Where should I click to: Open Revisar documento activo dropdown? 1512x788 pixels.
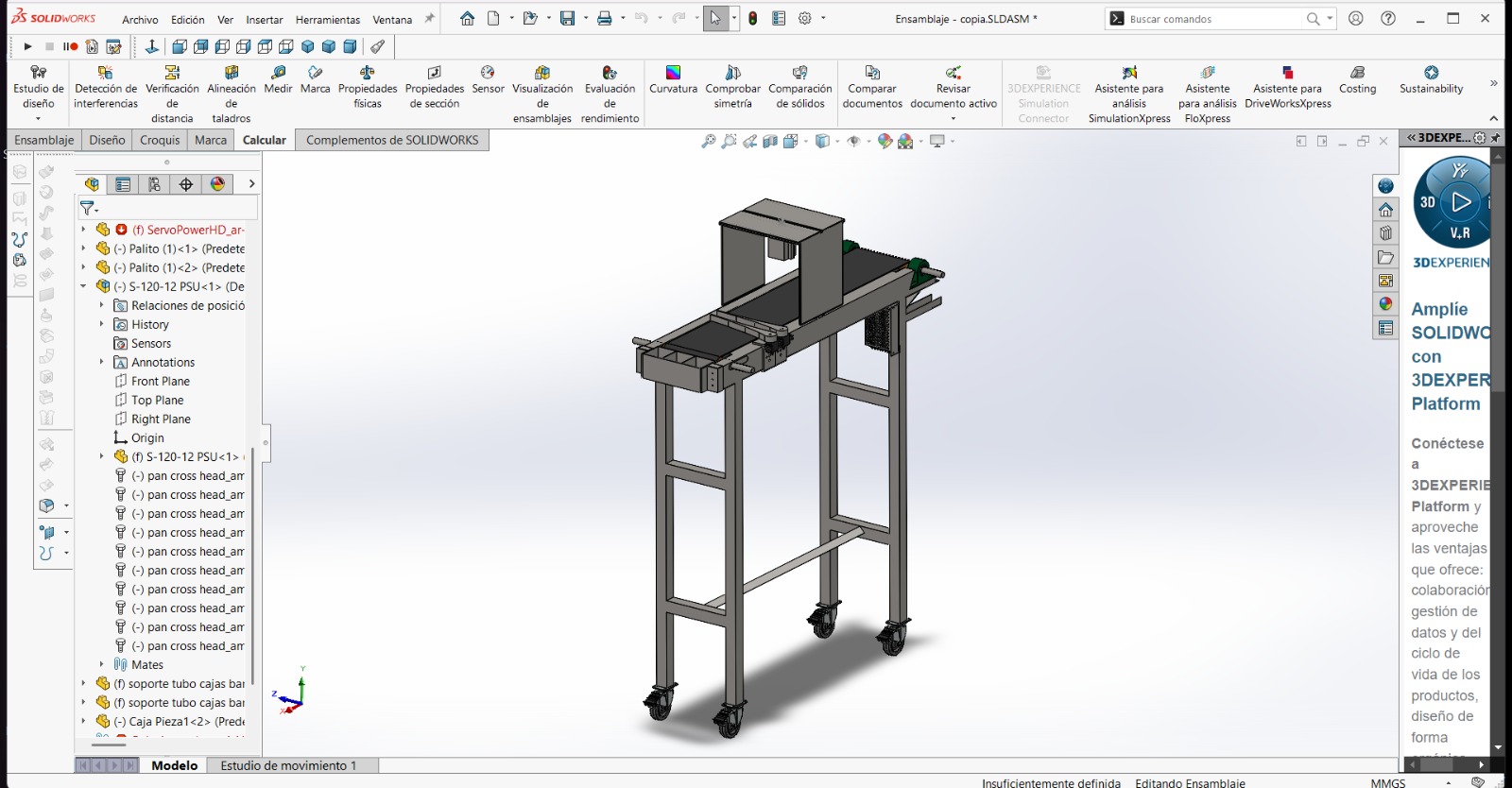954,118
